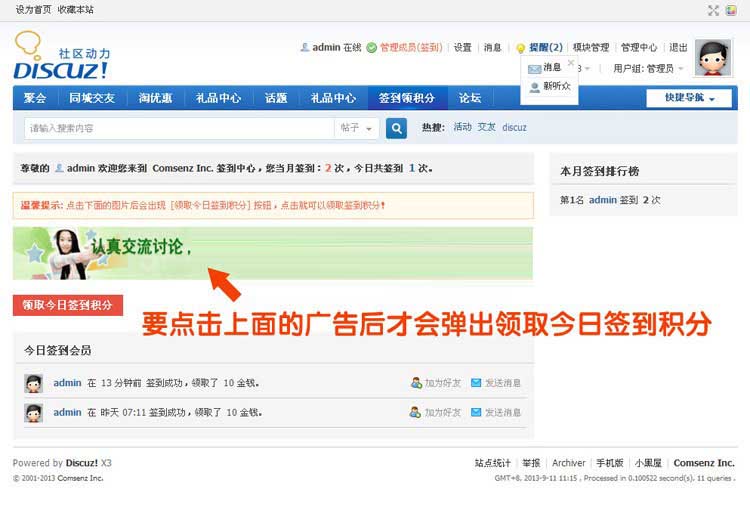
Task: Click admin's avatar in the 13分钟前 row
Action: 33,384
